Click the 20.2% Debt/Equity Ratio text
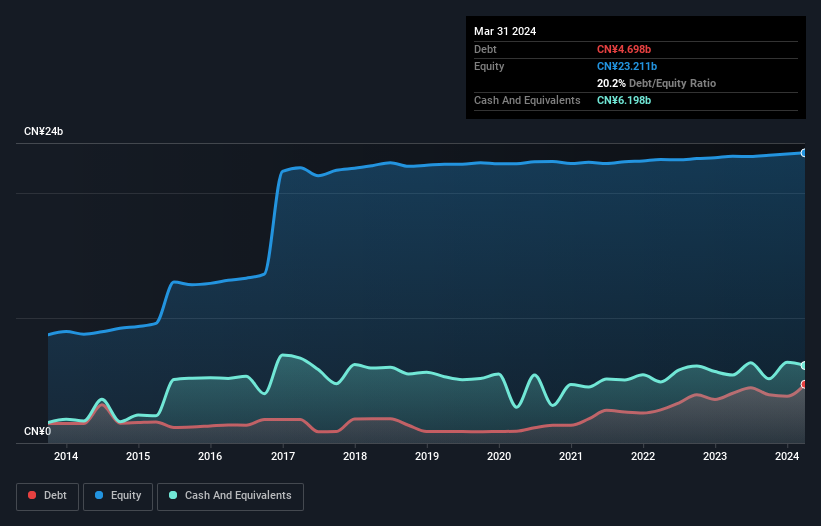 (x=656, y=83)
